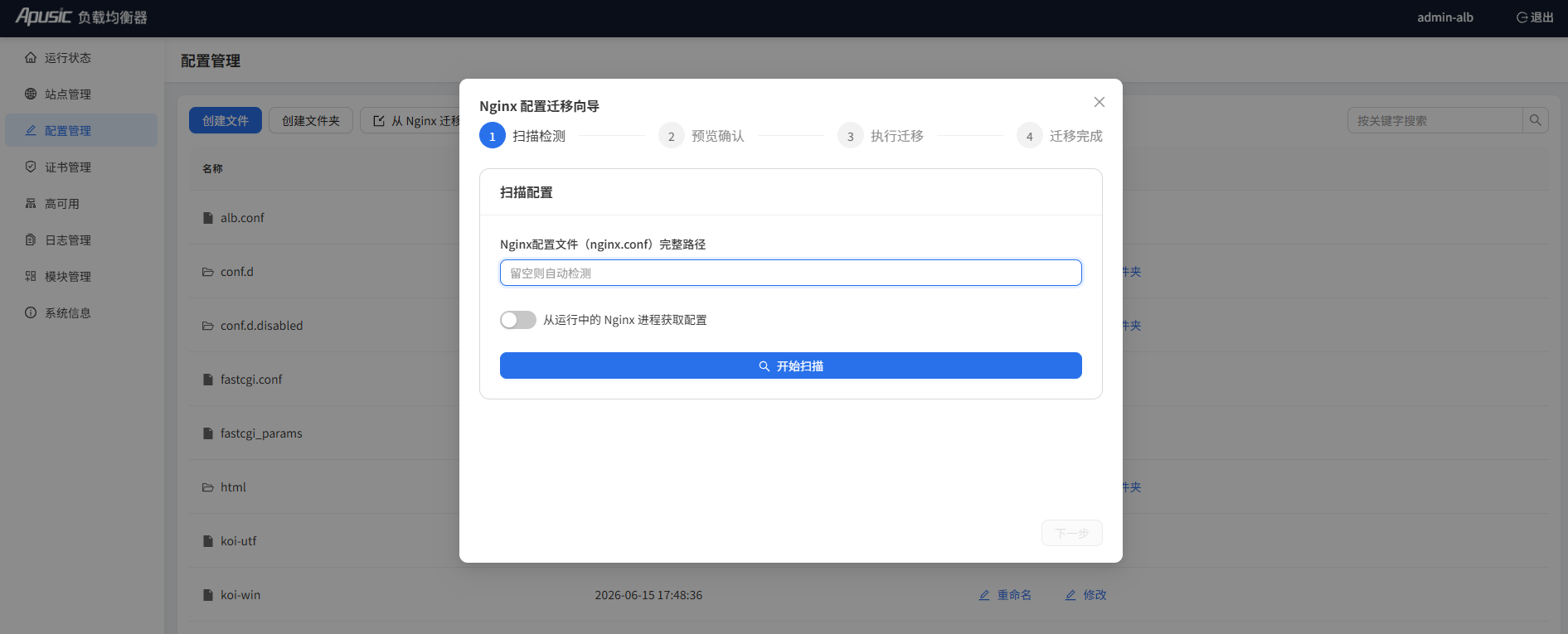
Task: Click the koi-win file icon
Action: click(x=208, y=595)
